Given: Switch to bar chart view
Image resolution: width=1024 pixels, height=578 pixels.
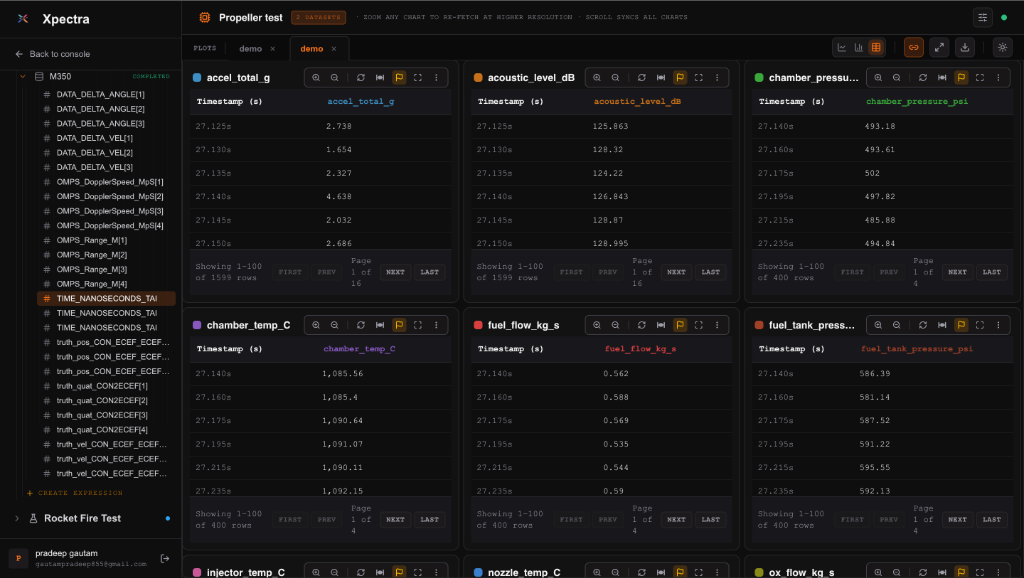Looking at the screenshot, I should coord(859,48).
